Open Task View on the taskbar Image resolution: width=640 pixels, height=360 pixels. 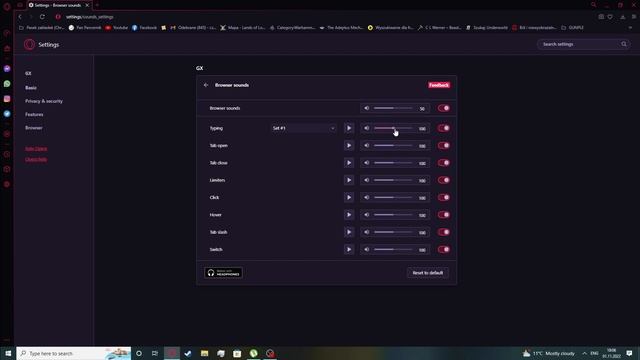[155, 353]
